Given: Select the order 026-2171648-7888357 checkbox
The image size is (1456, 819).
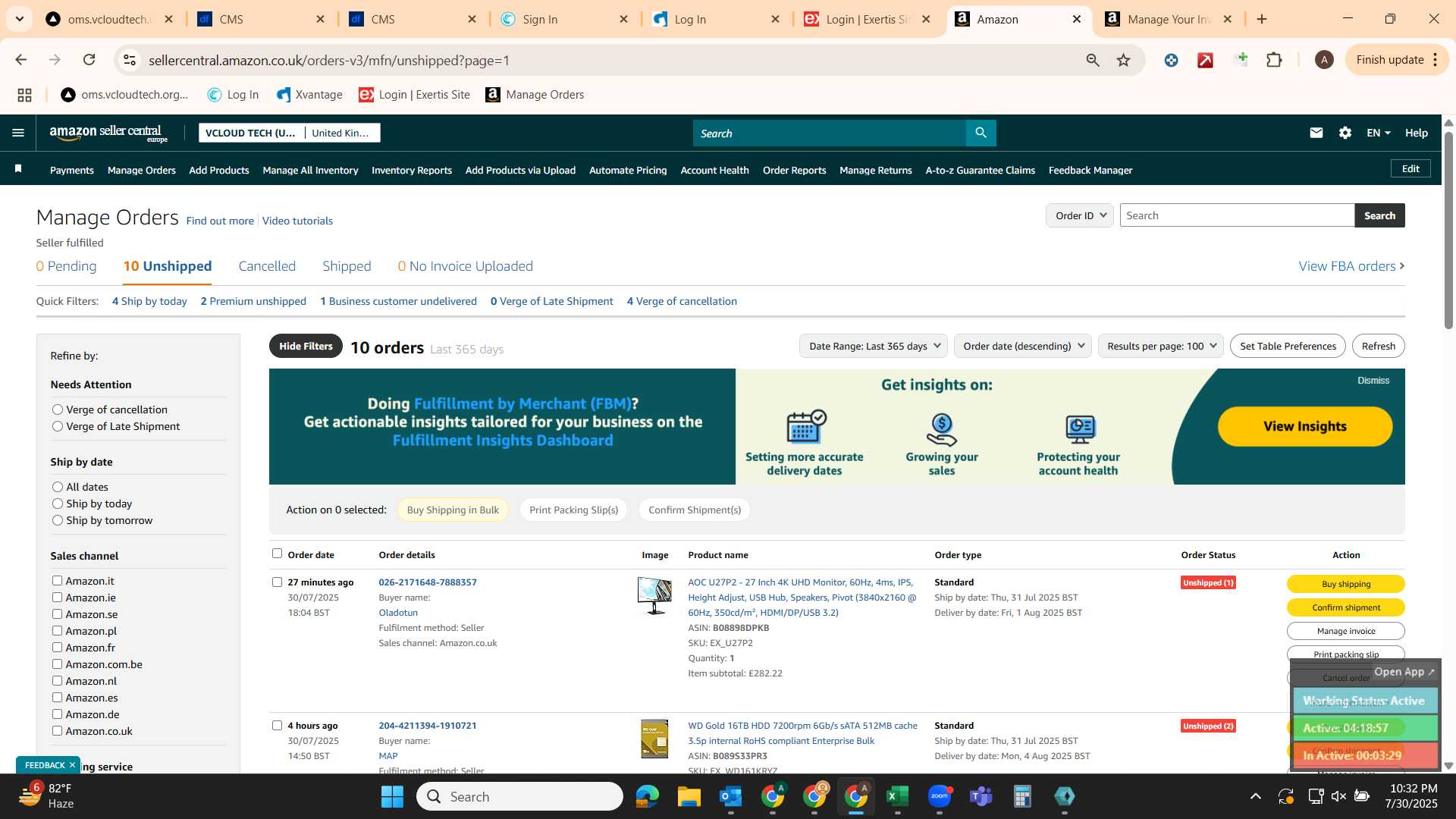Looking at the screenshot, I should (x=277, y=582).
